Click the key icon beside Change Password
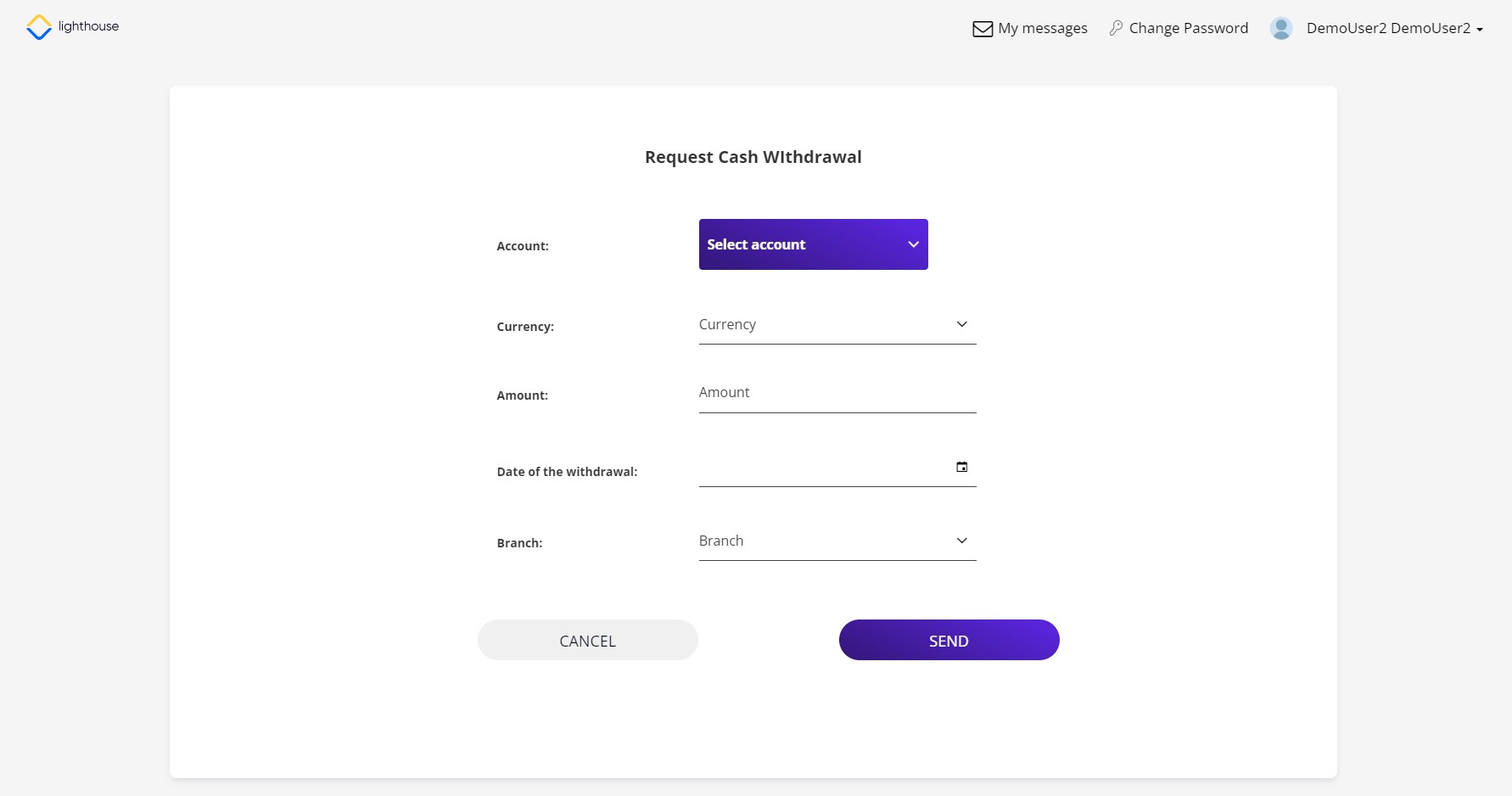Screen dimensions: 1512x796 (1116, 28)
